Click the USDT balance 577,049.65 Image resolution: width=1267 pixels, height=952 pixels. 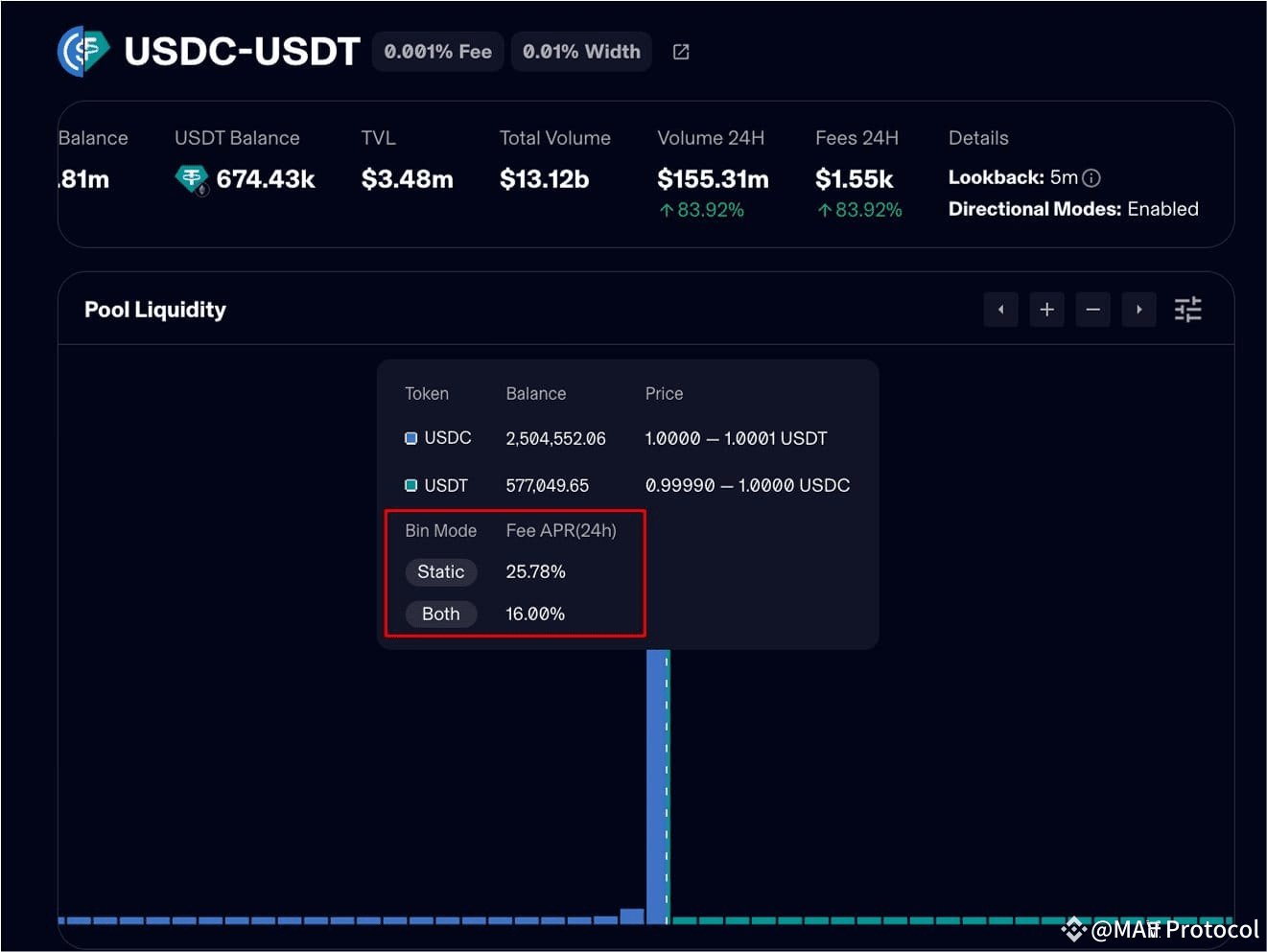(x=547, y=486)
